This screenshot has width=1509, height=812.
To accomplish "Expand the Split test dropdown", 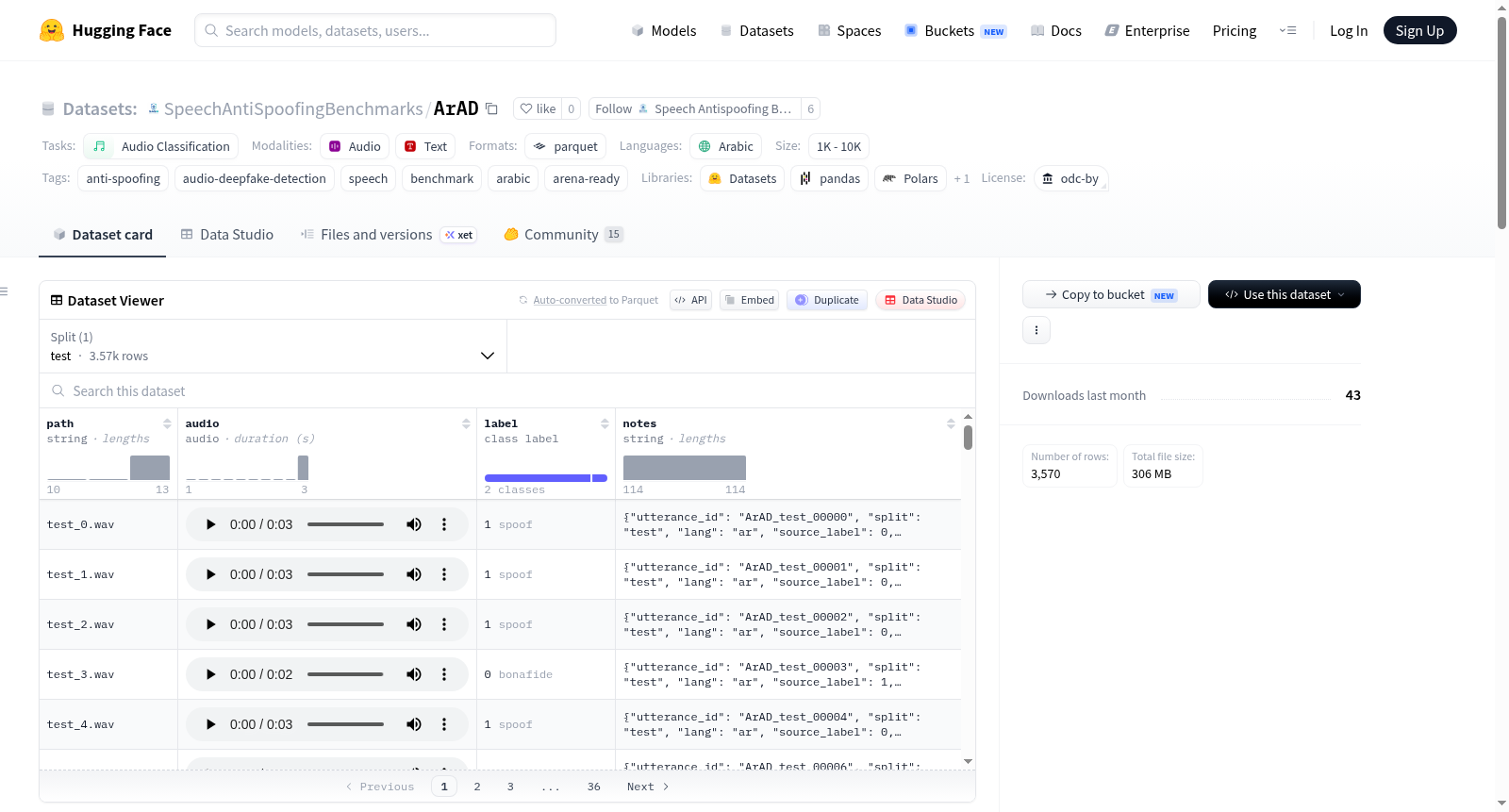I will [x=273, y=346].
